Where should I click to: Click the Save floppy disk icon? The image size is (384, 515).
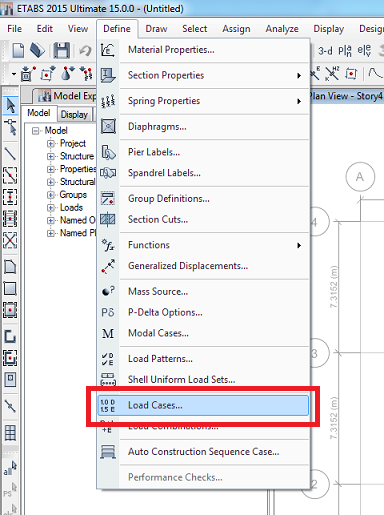pyautogui.click(x=61, y=51)
